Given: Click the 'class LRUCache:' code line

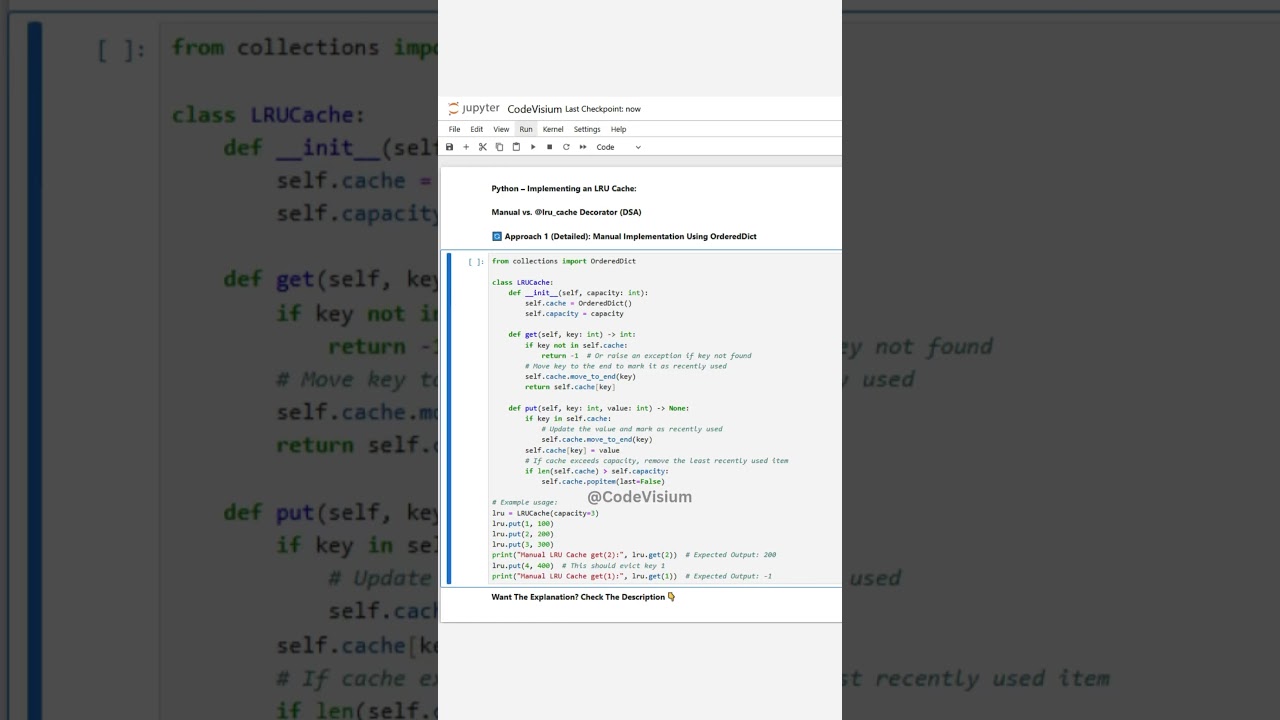Looking at the screenshot, I should pos(522,282).
